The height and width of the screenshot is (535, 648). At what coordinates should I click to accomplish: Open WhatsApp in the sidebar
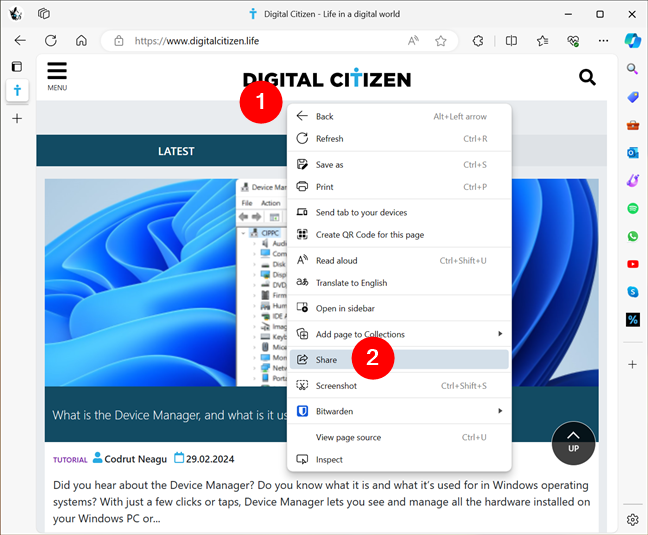(632, 236)
